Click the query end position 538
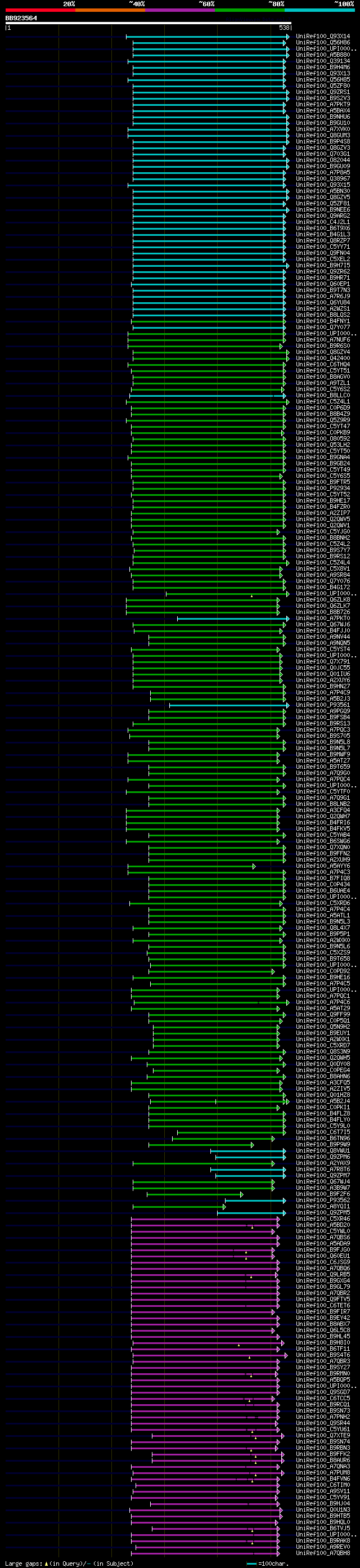 tap(284, 28)
